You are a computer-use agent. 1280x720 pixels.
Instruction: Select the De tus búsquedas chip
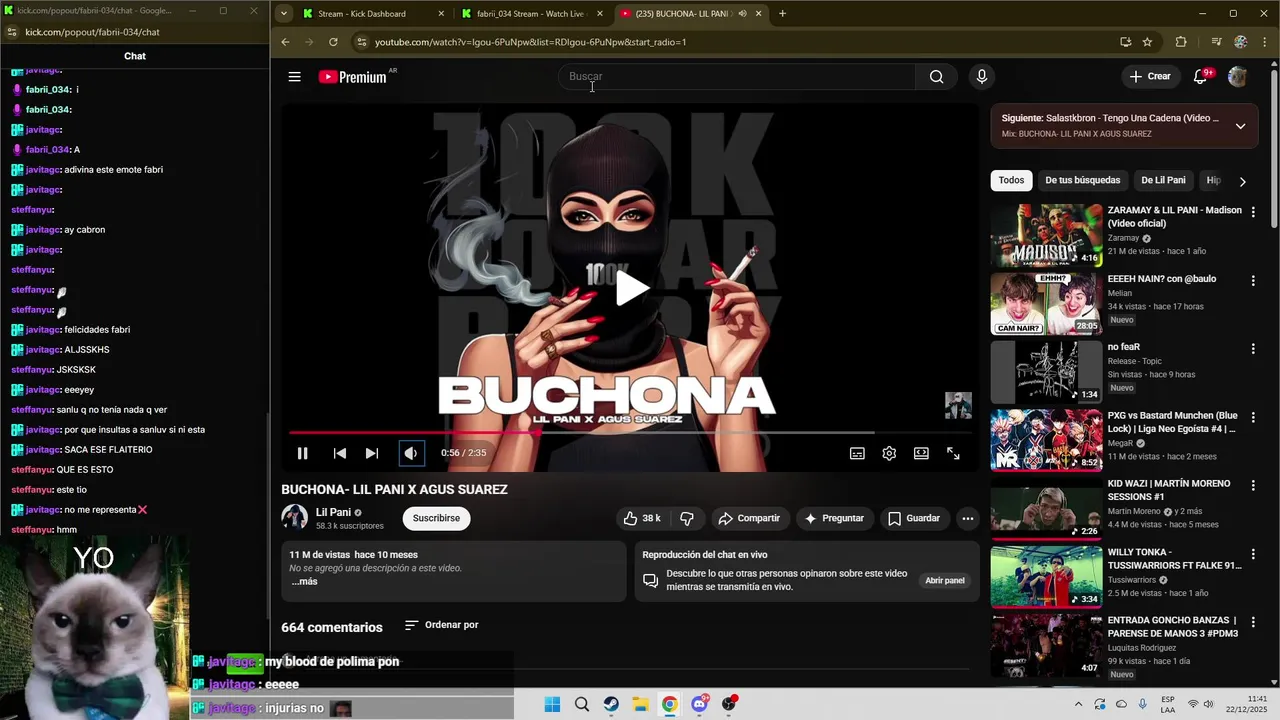pos(1082,180)
